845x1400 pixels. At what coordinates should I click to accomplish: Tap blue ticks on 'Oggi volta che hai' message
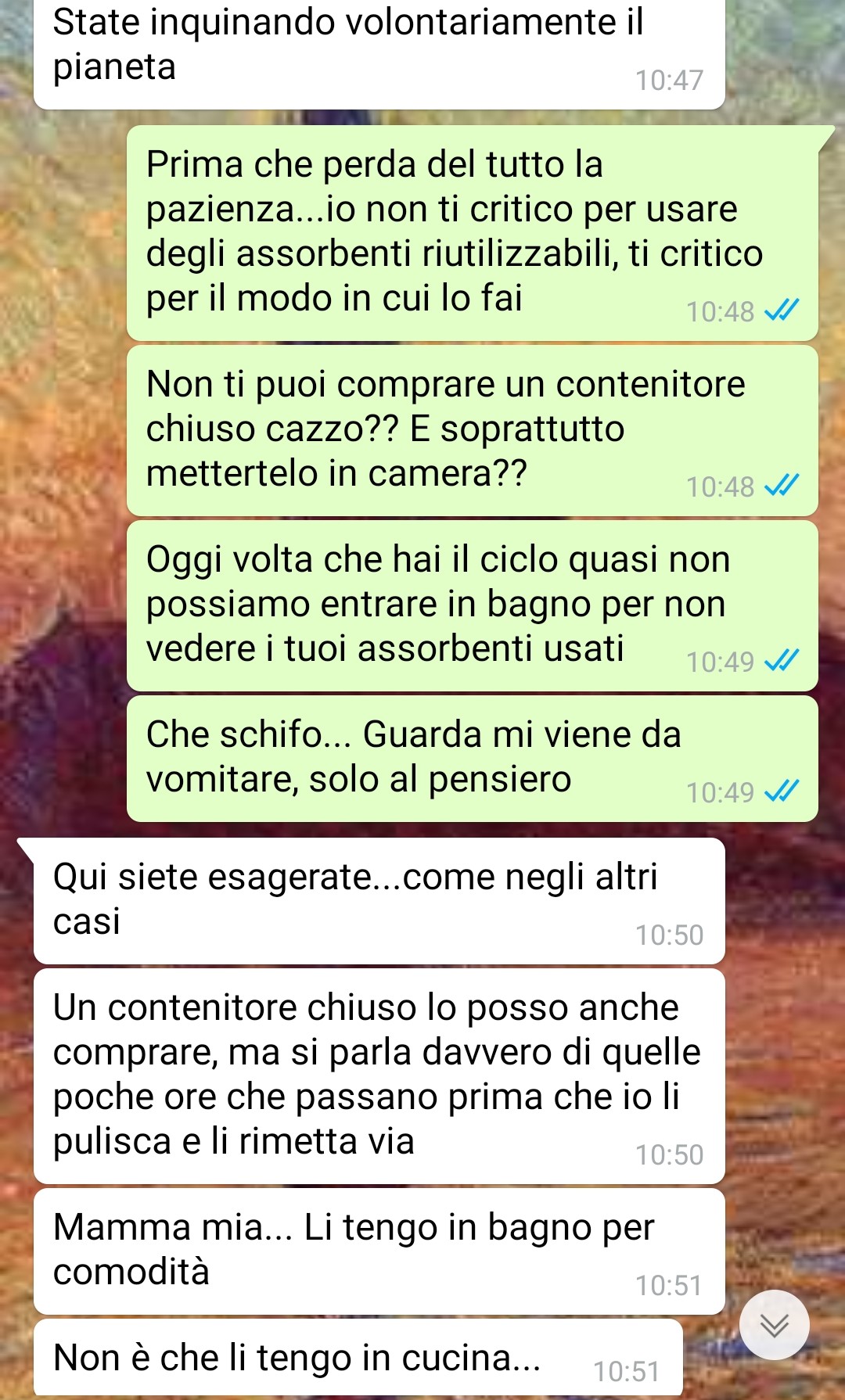(x=781, y=662)
